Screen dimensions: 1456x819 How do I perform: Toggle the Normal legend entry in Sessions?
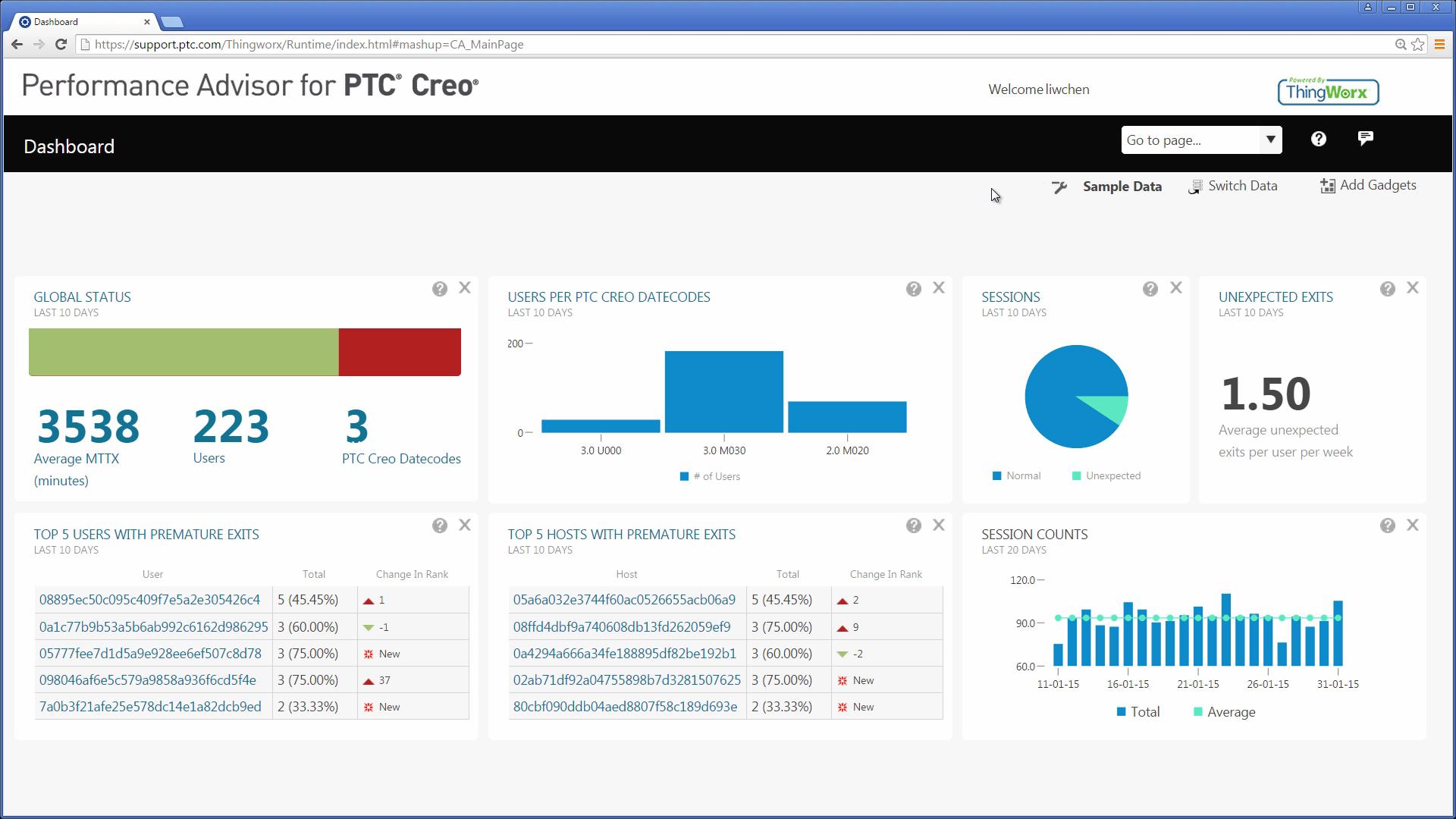pyautogui.click(x=1016, y=476)
